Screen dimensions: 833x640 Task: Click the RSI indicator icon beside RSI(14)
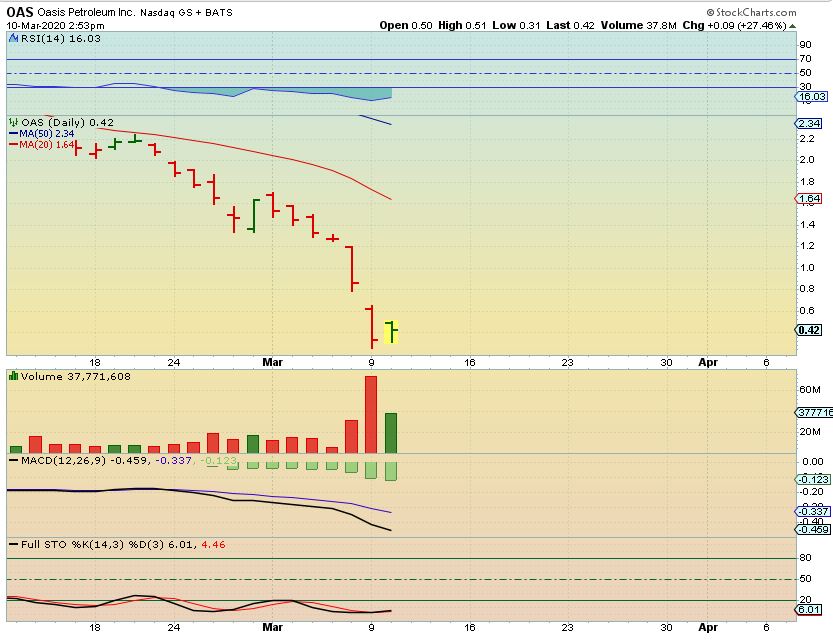click(x=14, y=38)
